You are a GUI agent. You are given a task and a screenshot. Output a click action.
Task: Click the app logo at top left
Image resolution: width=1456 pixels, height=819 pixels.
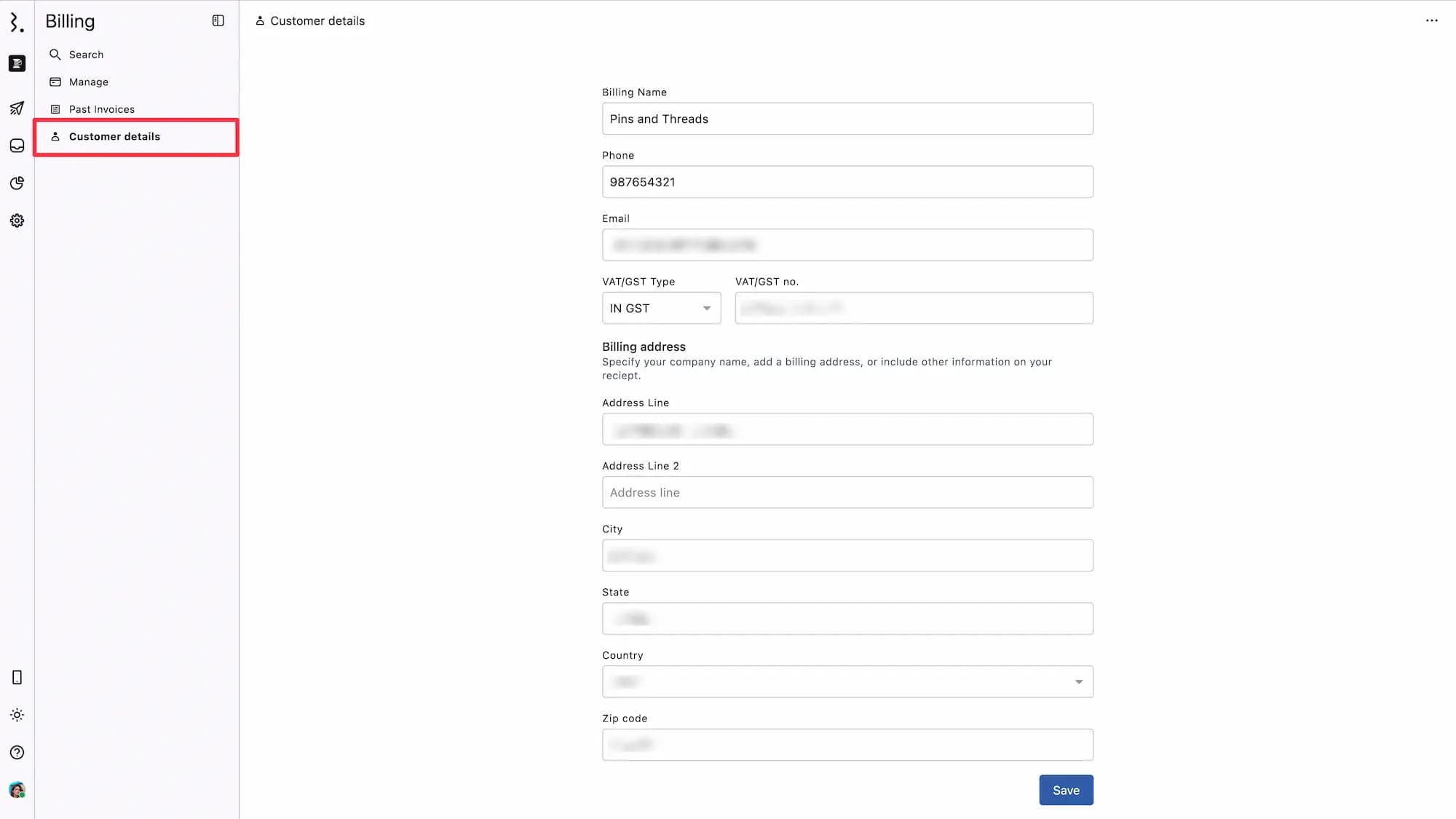click(x=17, y=22)
